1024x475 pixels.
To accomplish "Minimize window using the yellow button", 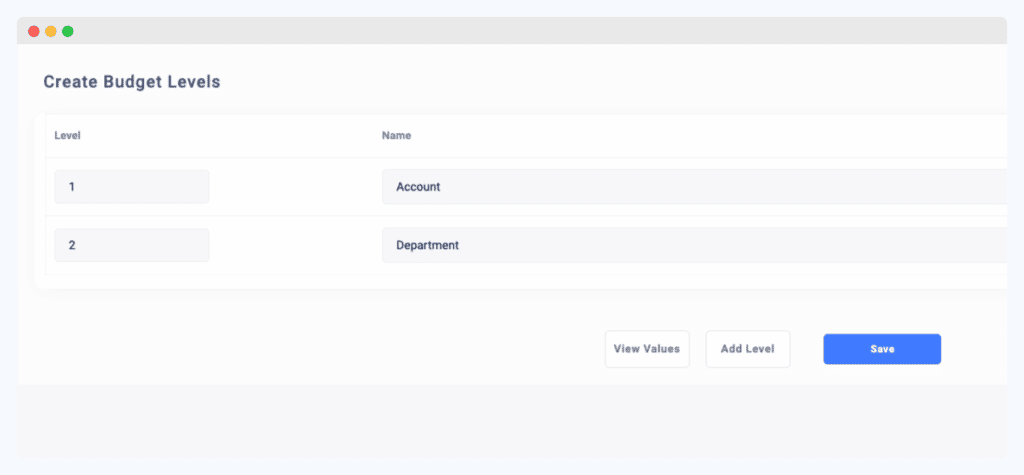I will [50, 31].
